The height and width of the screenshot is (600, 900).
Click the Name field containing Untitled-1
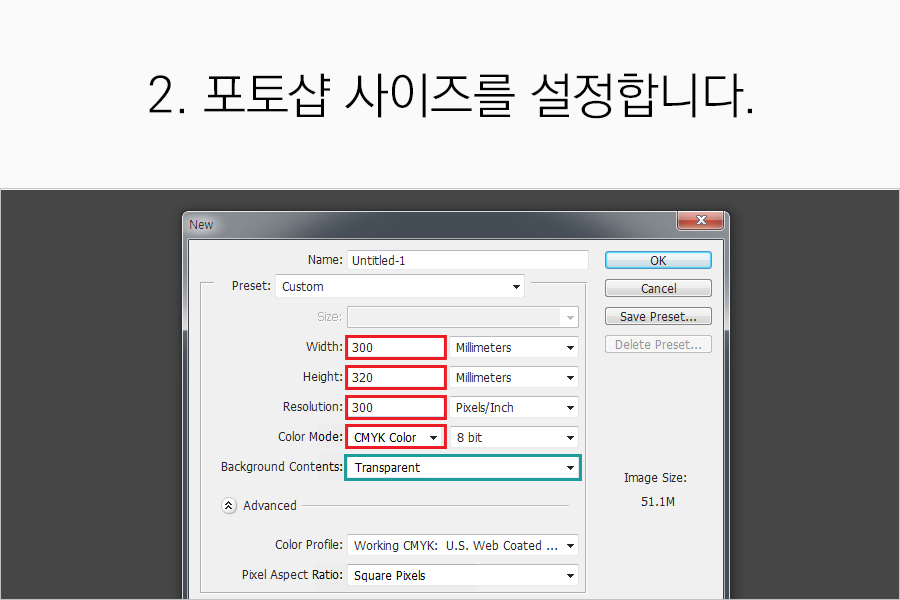coord(467,260)
